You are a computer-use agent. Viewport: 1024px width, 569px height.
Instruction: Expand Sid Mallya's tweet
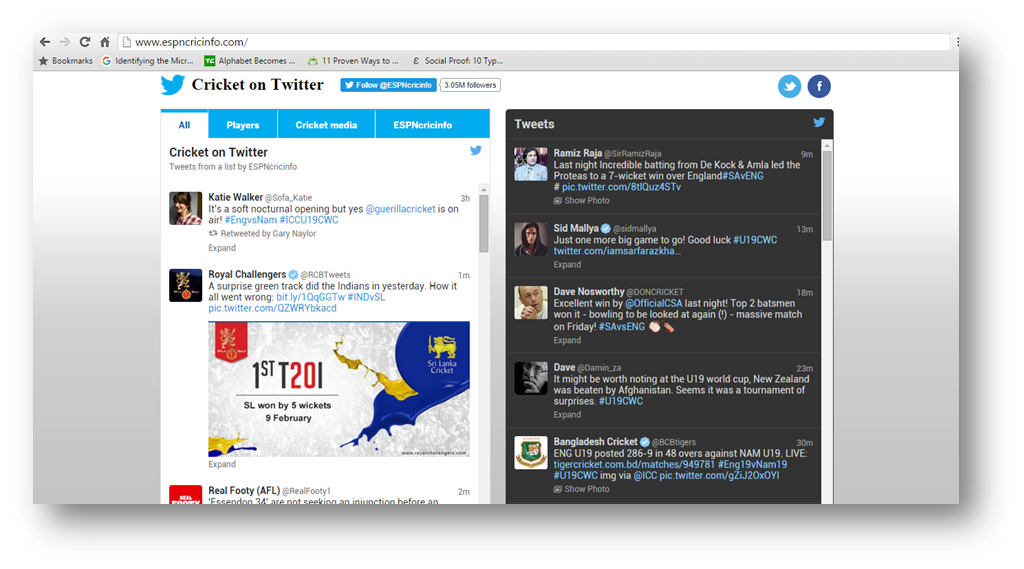pyautogui.click(x=567, y=265)
